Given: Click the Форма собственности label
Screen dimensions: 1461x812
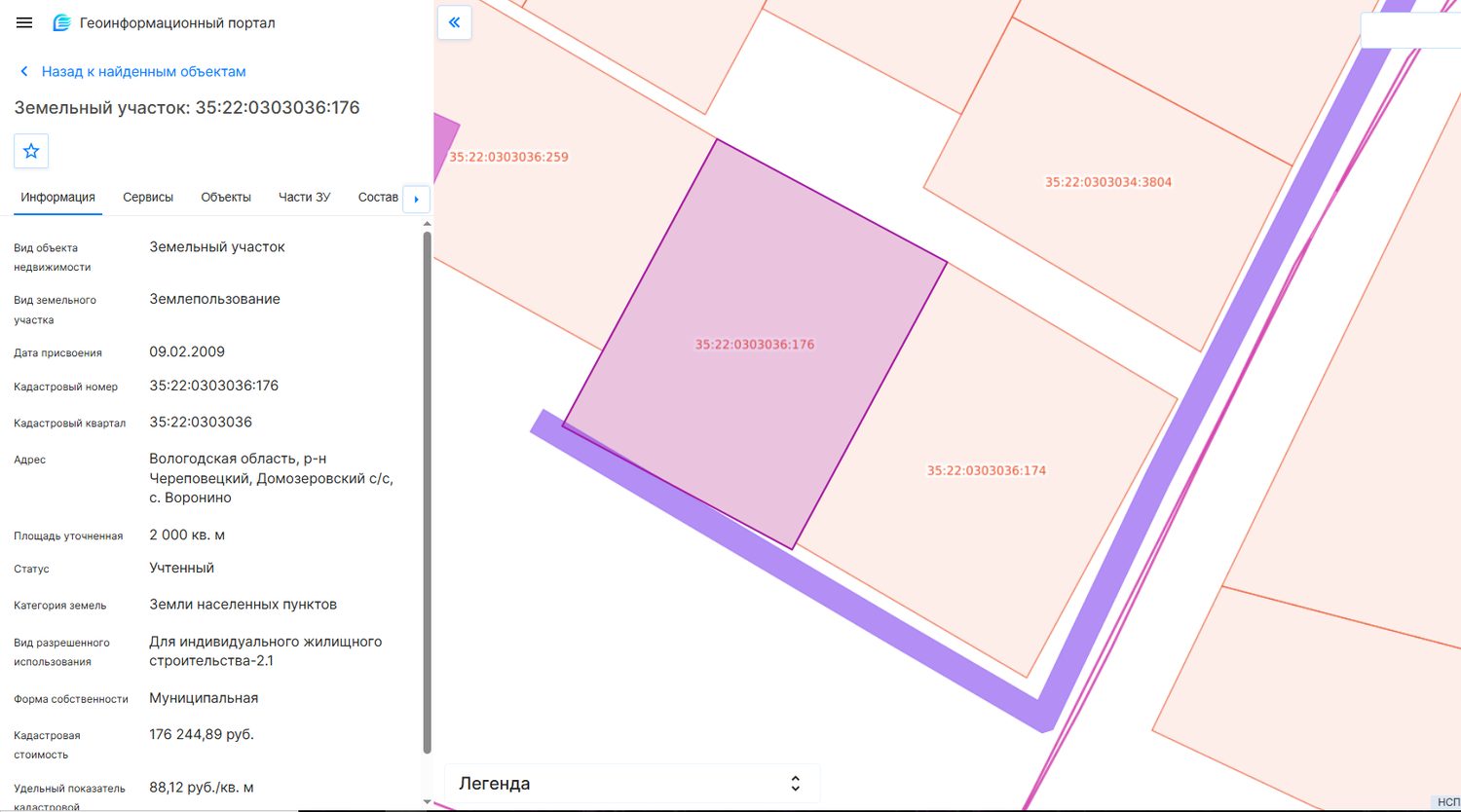Looking at the screenshot, I should point(71,699).
